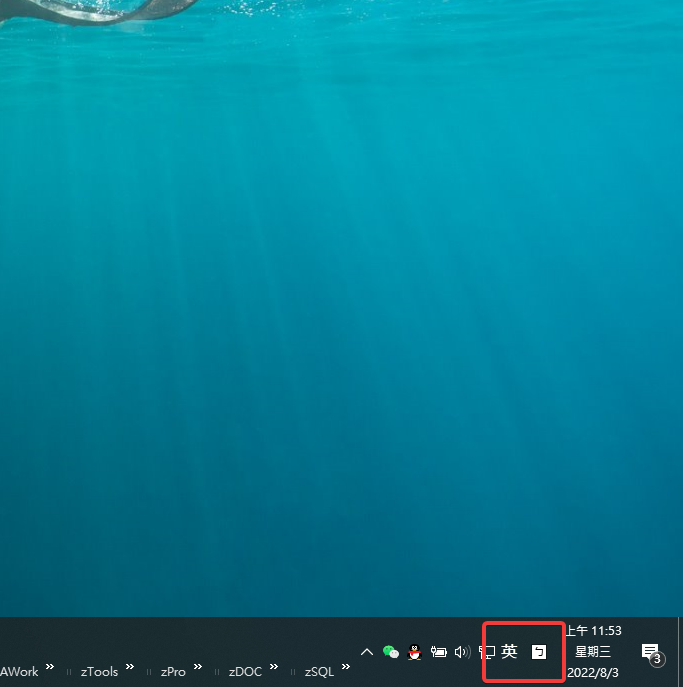This screenshot has width=683, height=687.
Task: Expand the zPro toolbar chevron
Action: (198, 667)
